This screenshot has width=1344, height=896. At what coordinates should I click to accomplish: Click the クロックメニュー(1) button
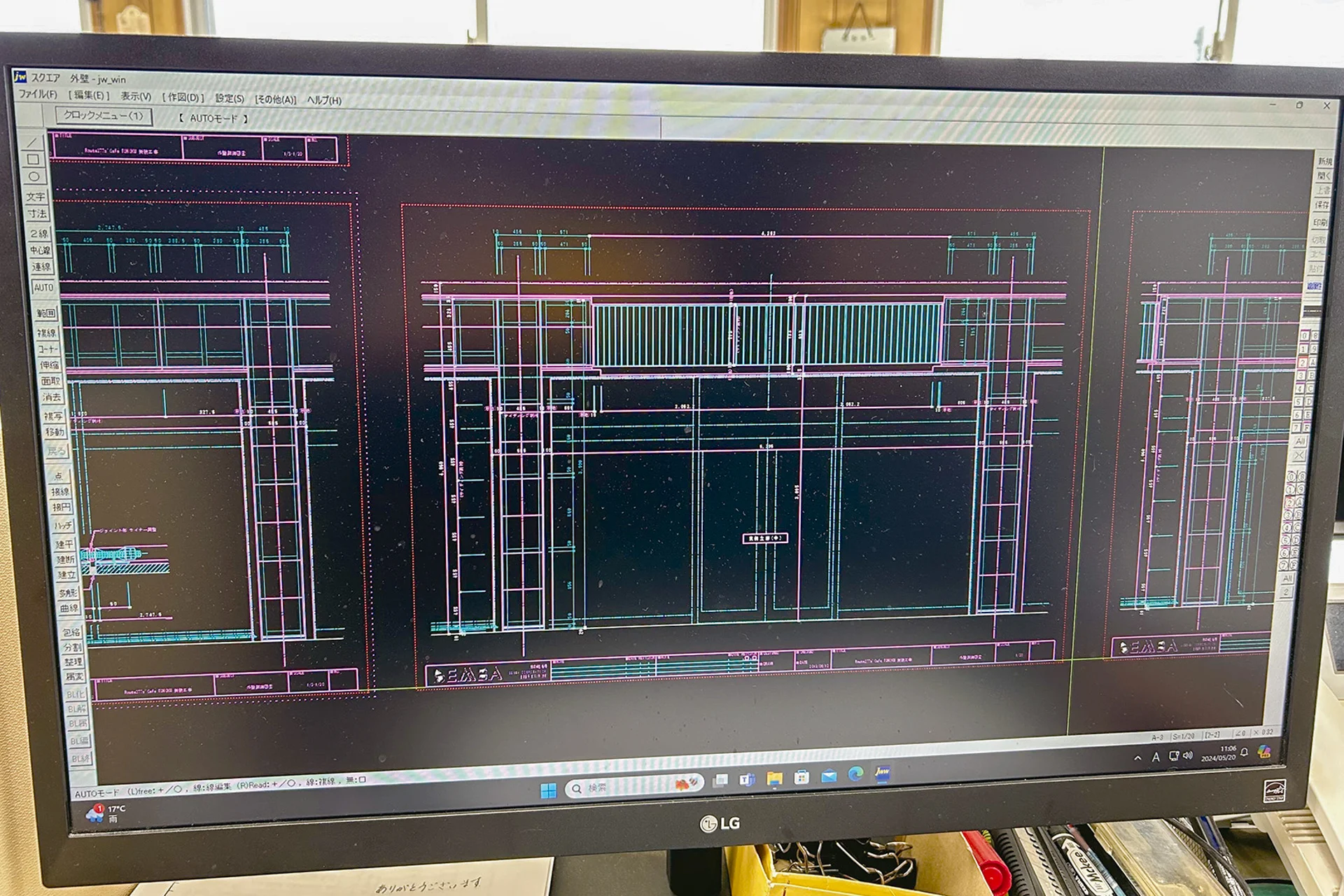pos(103,116)
